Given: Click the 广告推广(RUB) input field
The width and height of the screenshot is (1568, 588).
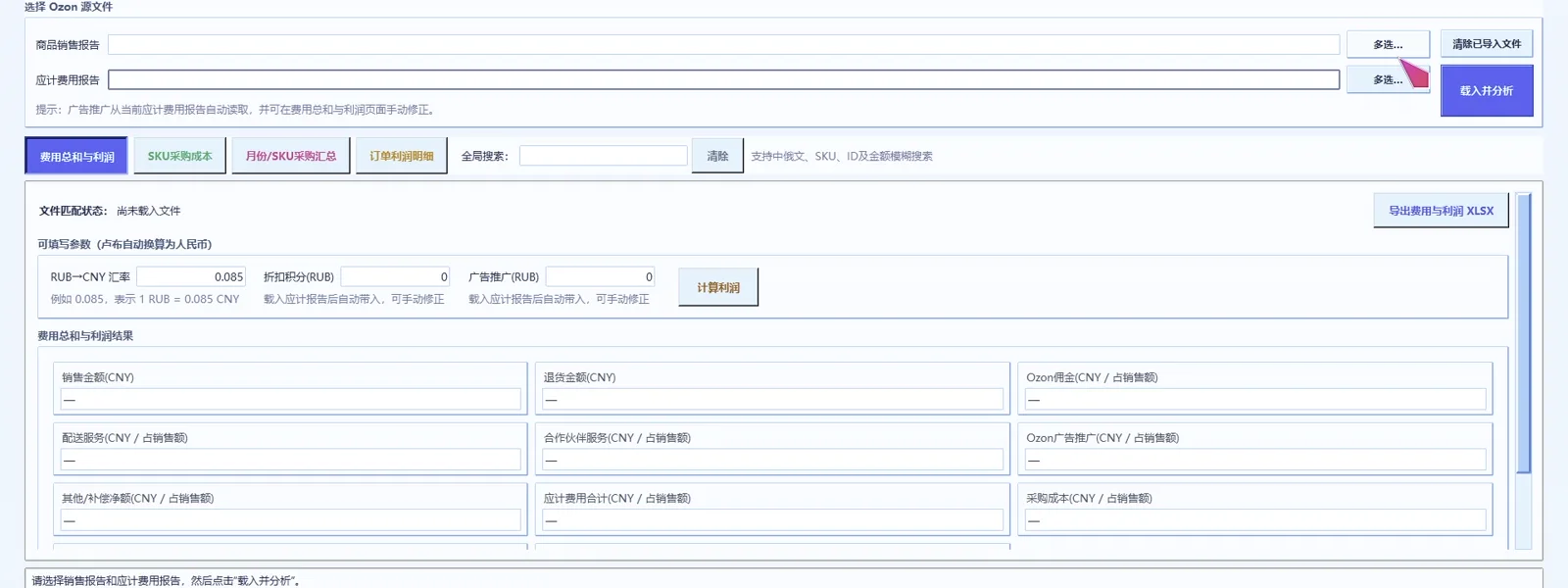Looking at the screenshot, I should coord(600,277).
